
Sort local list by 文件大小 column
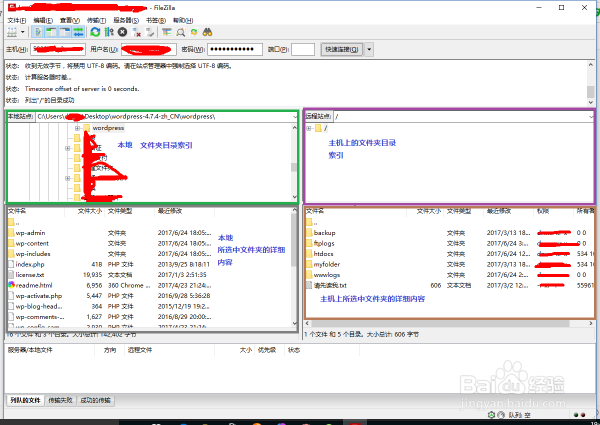(90, 211)
